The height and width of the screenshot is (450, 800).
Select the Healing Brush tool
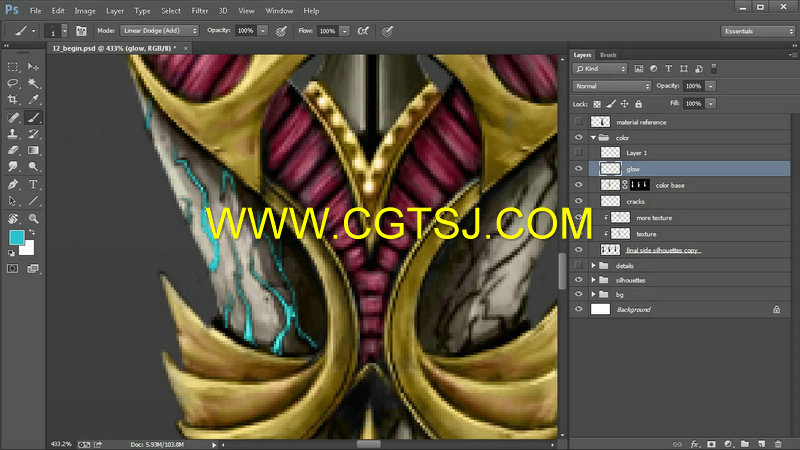[13, 118]
